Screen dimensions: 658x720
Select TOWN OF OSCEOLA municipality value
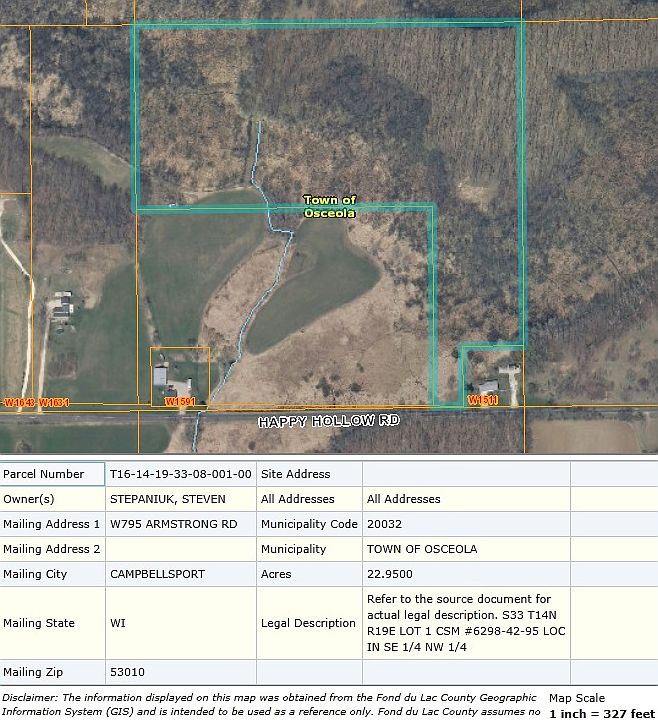coord(422,549)
